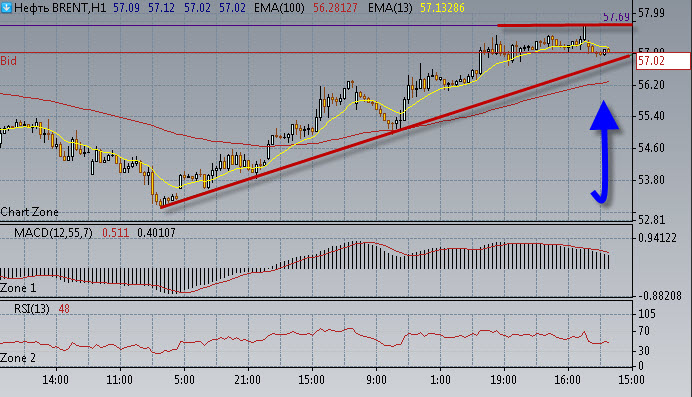Viewport: 692px width, 397px height.
Task: Click the thick red ascending trendline
Action: click(396, 131)
